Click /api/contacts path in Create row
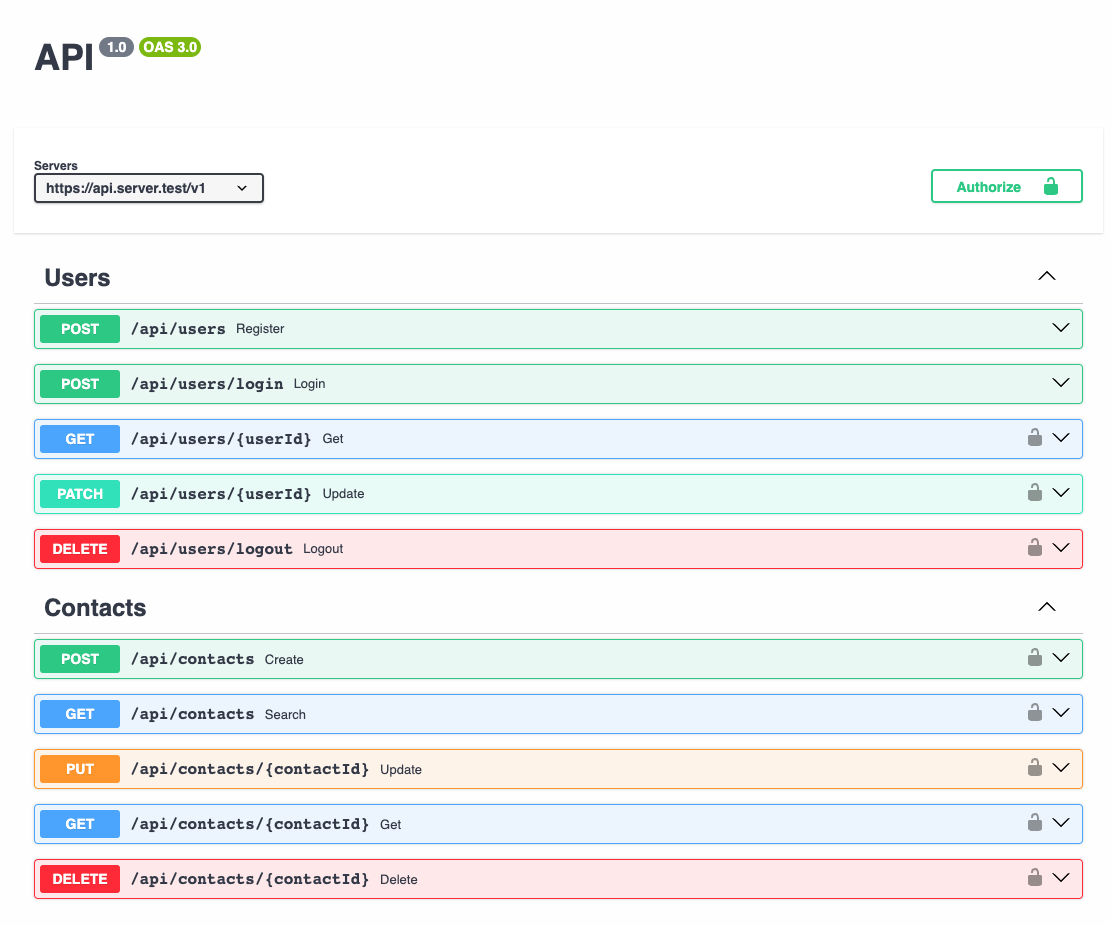This screenshot has height=926, width=1111. click(x=192, y=659)
